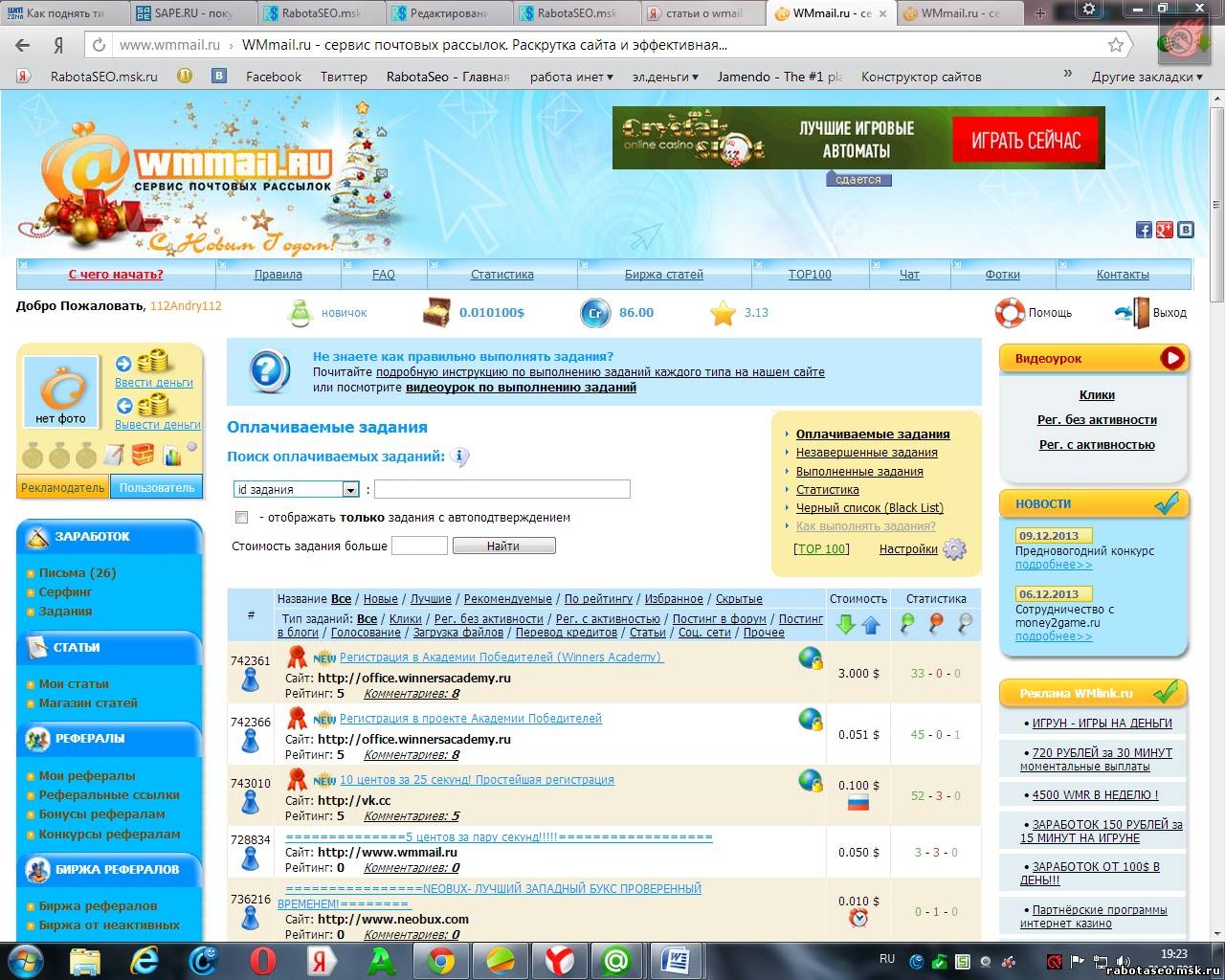Click the info icon next to search heading
This screenshot has width=1225, height=980.
click(460, 457)
